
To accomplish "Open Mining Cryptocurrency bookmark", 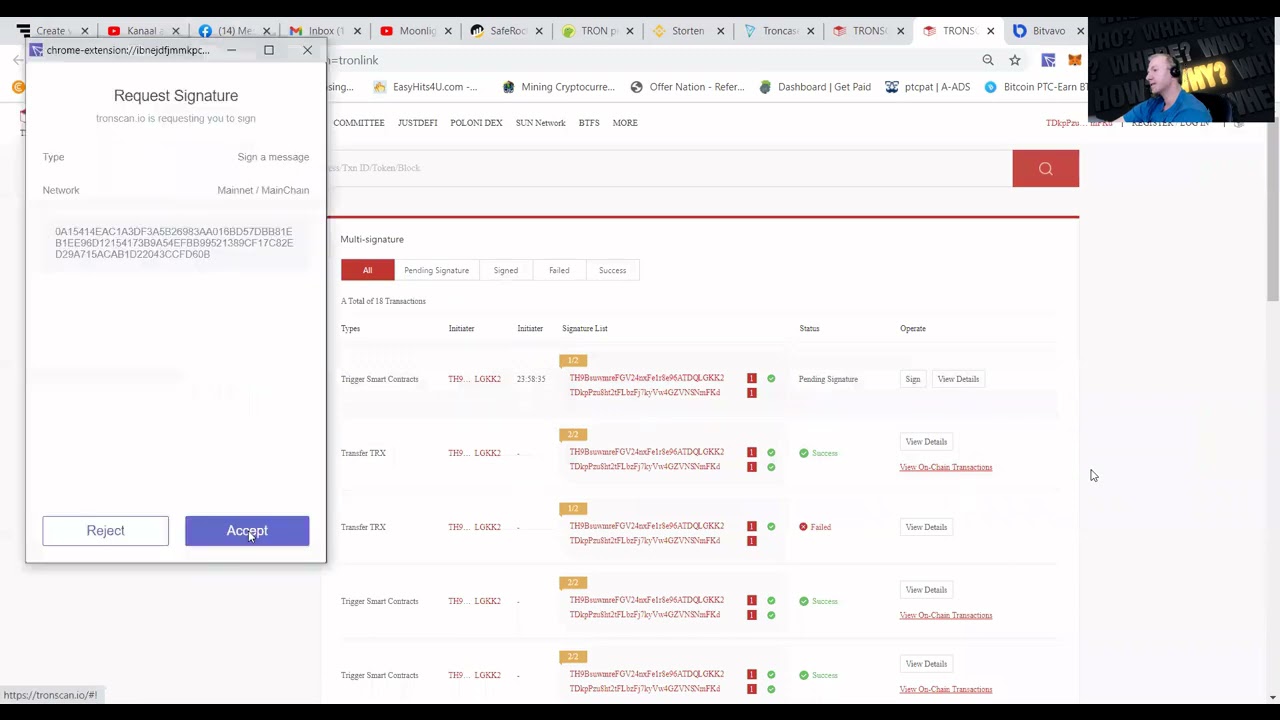I will pyautogui.click(x=558, y=87).
